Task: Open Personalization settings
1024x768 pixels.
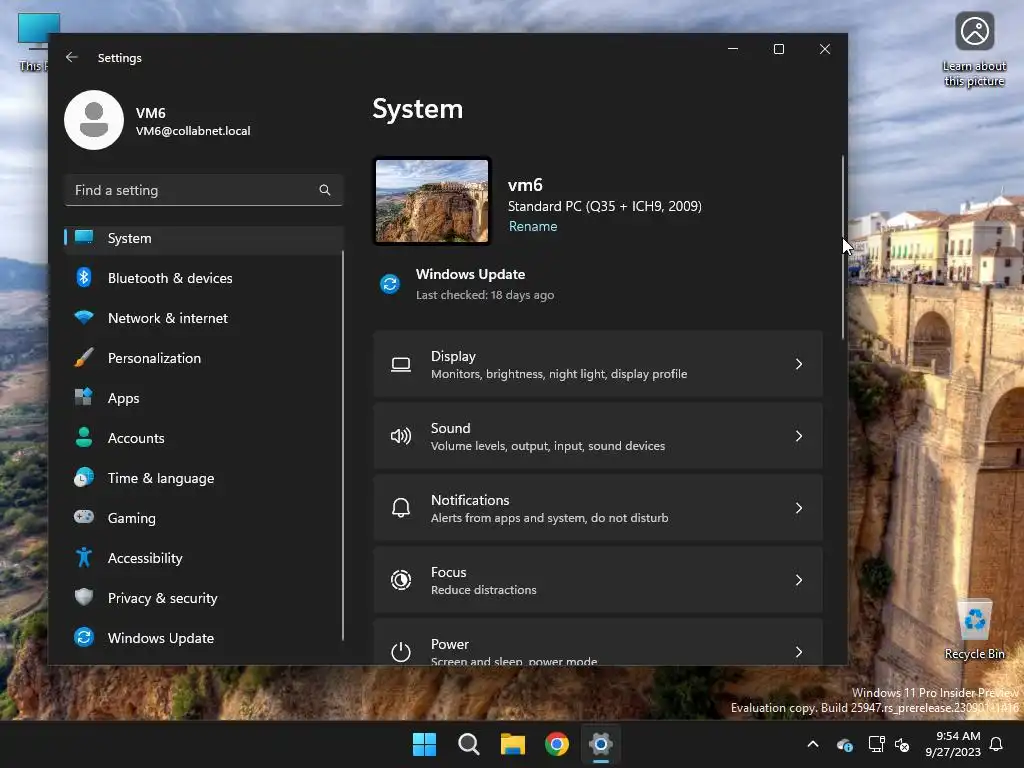Action: tap(204, 358)
